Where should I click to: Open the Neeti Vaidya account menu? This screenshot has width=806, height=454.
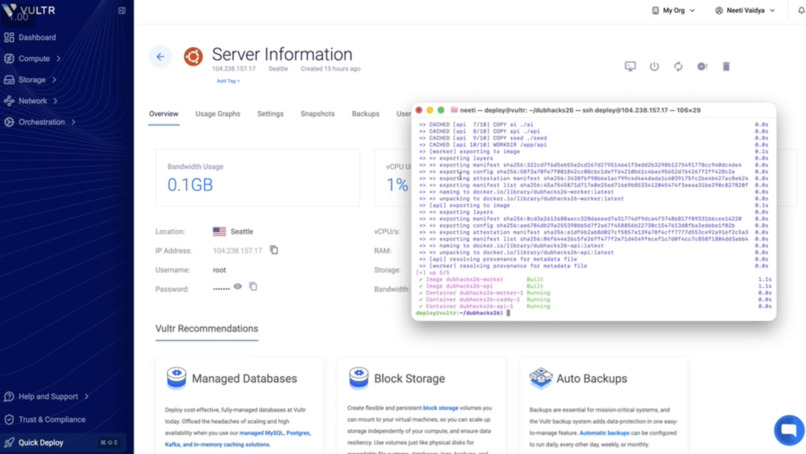[745, 10]
